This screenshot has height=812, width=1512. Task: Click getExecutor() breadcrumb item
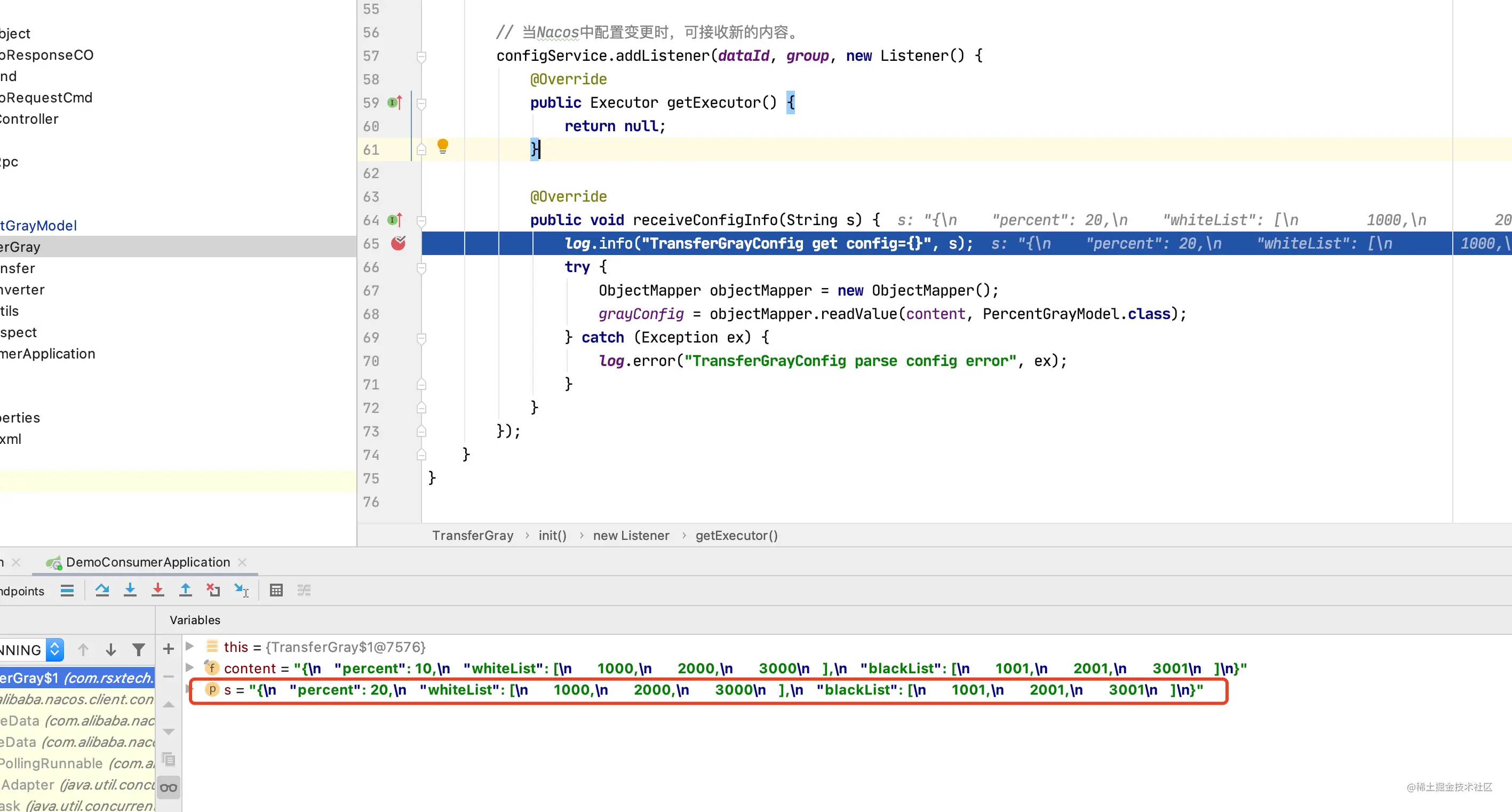[737, 536]
